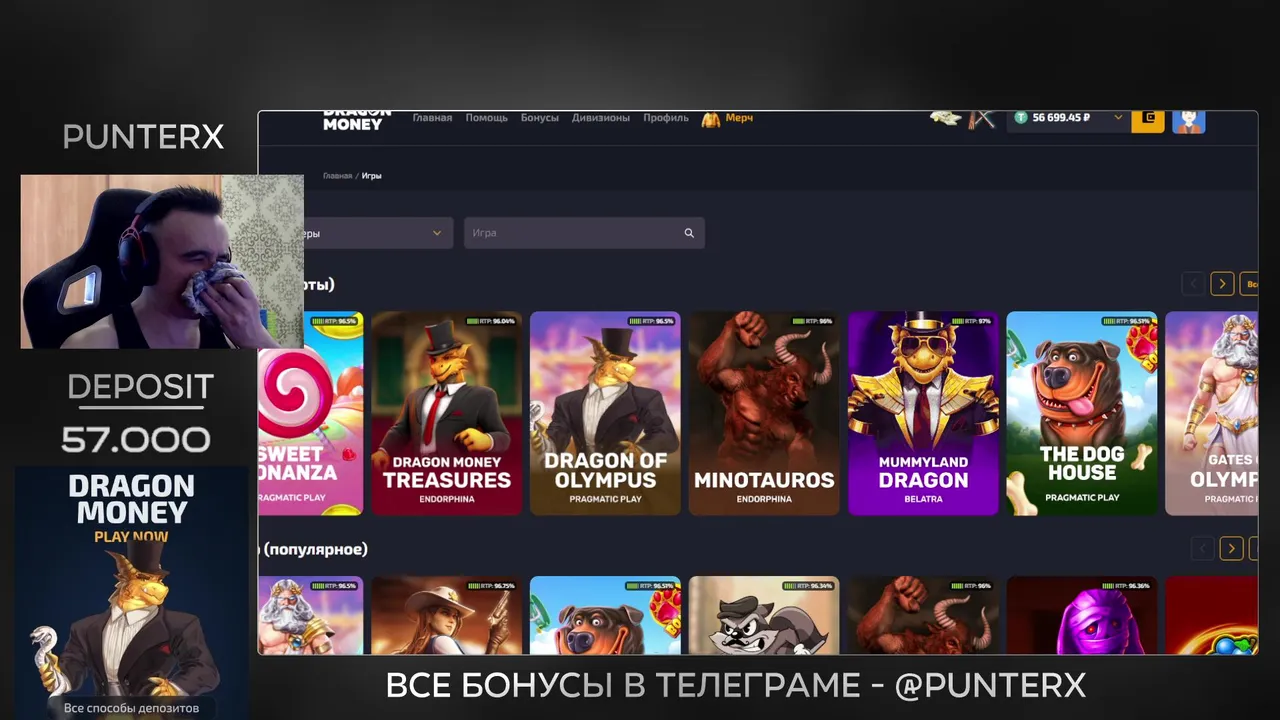This screenshot has height=720, width=1280.
Task: Click the money stack icon in header
Action: [945, 118]
